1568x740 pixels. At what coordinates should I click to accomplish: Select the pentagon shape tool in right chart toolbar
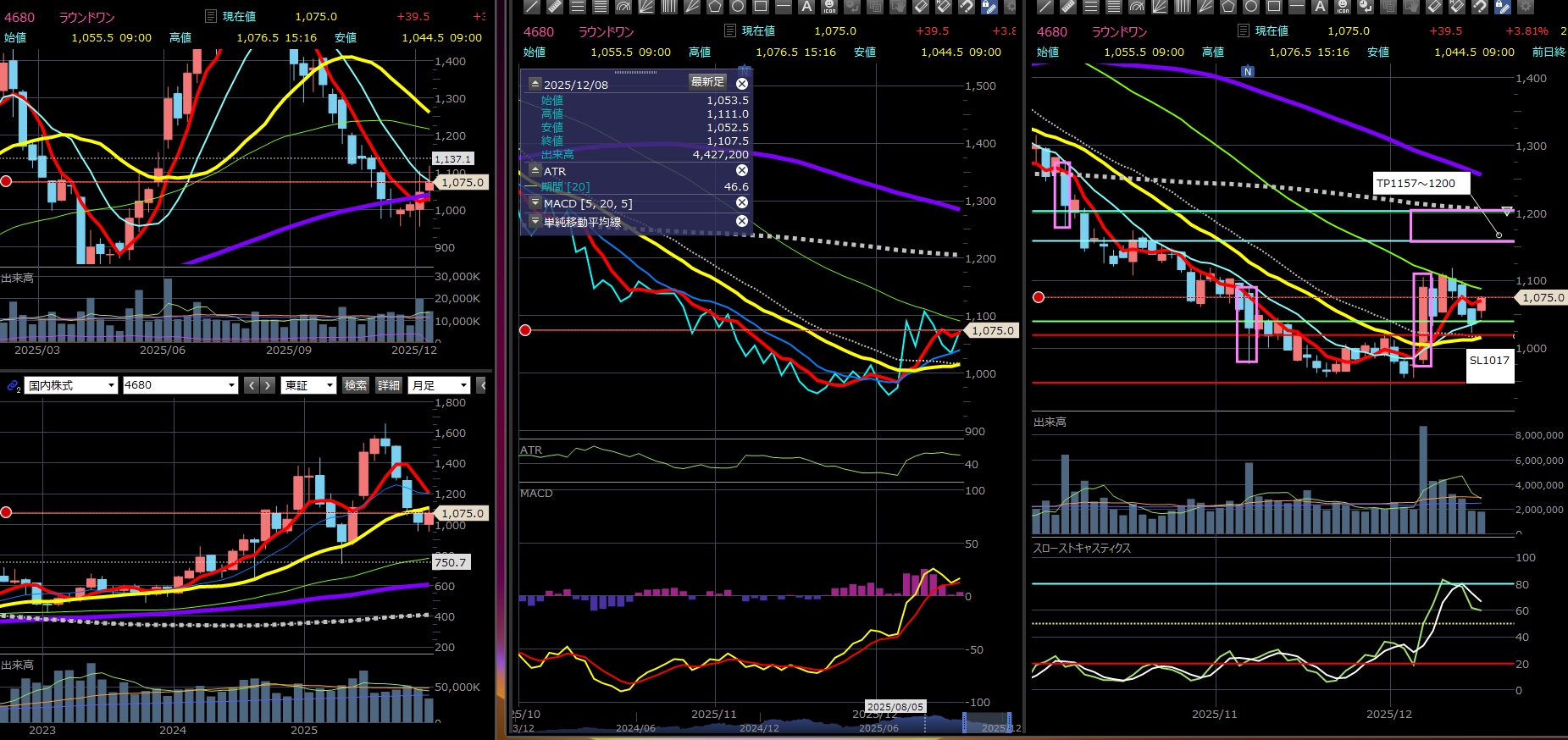pos(1228,6)
